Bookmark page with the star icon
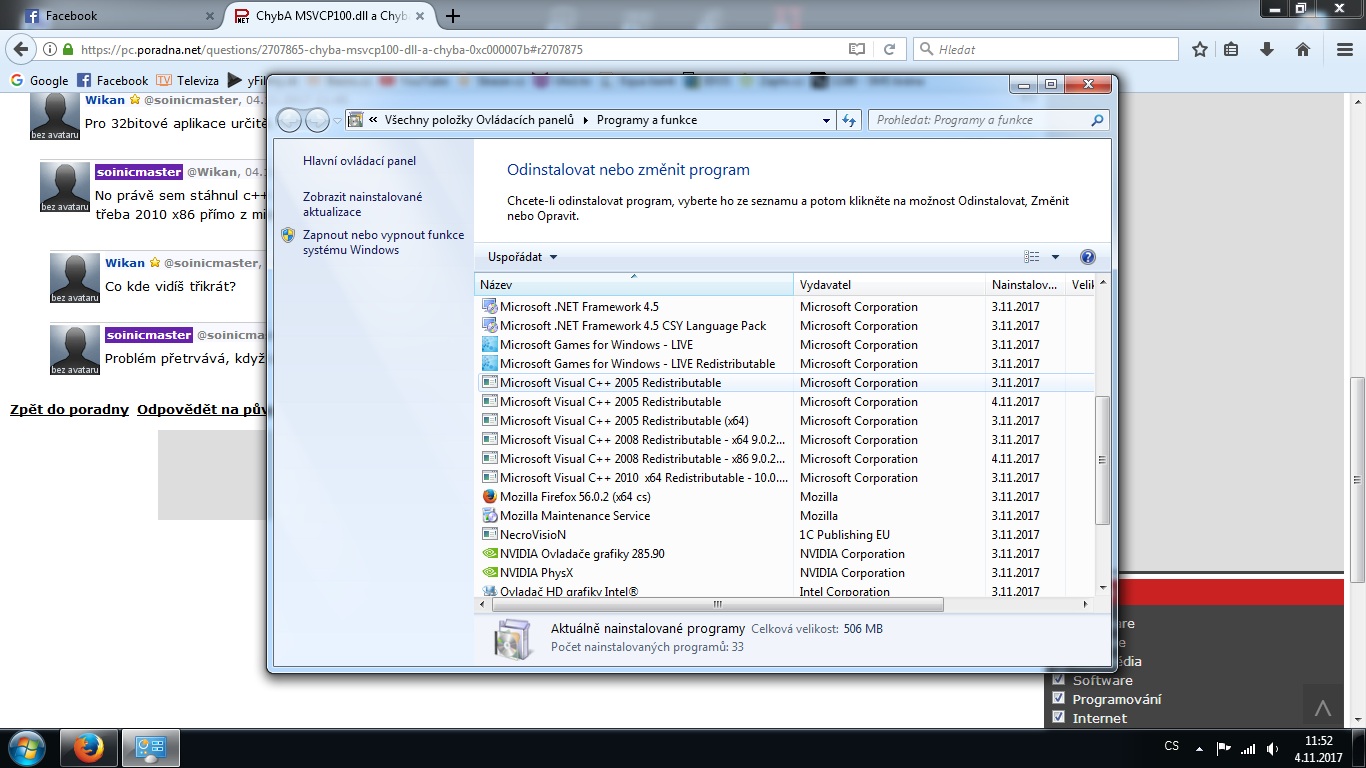This screenshot has height=768, width=1366. (1200, 49)
